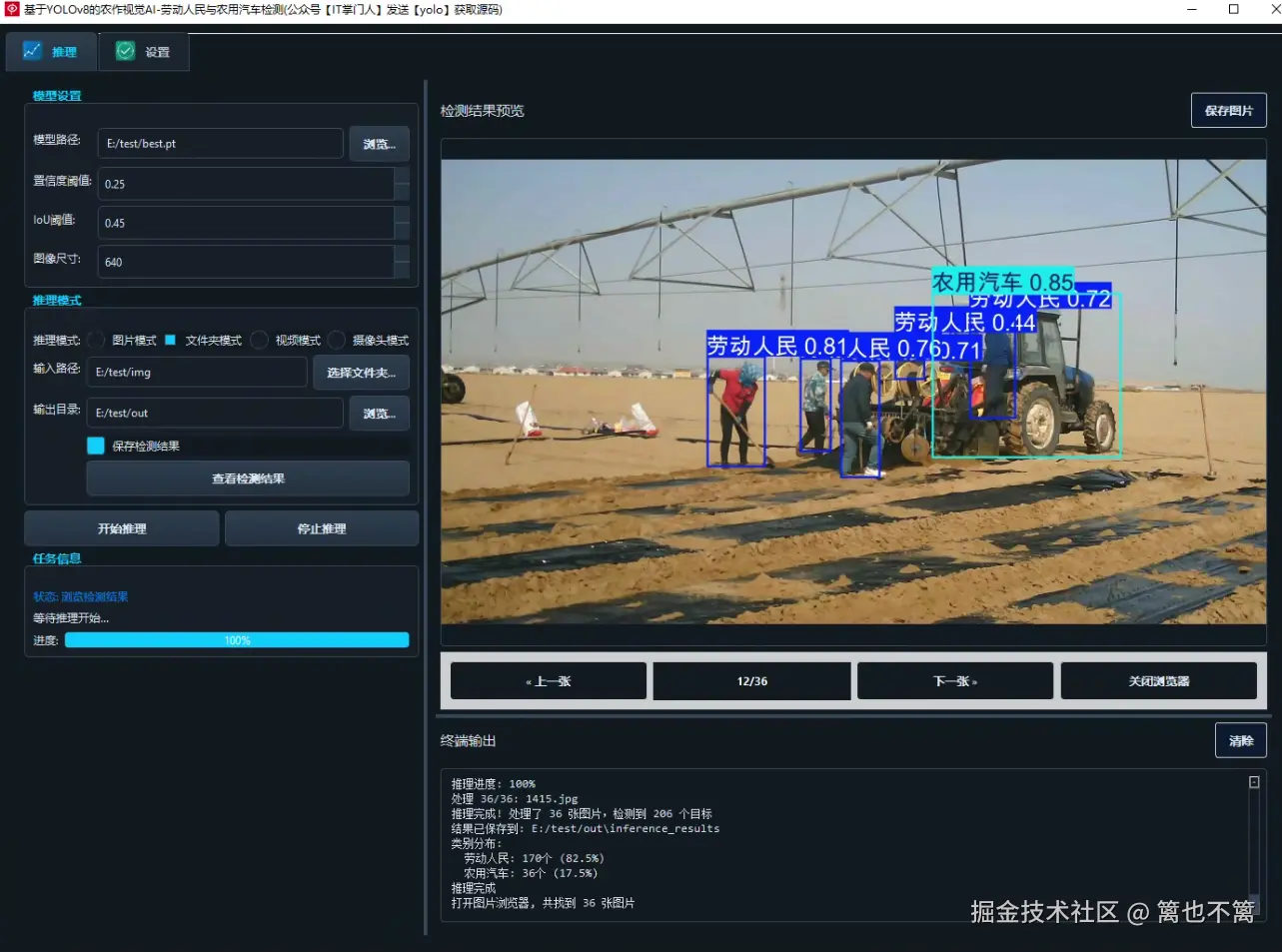
Task: Start inference with 开始推理 button
Action: coord(122,528)
